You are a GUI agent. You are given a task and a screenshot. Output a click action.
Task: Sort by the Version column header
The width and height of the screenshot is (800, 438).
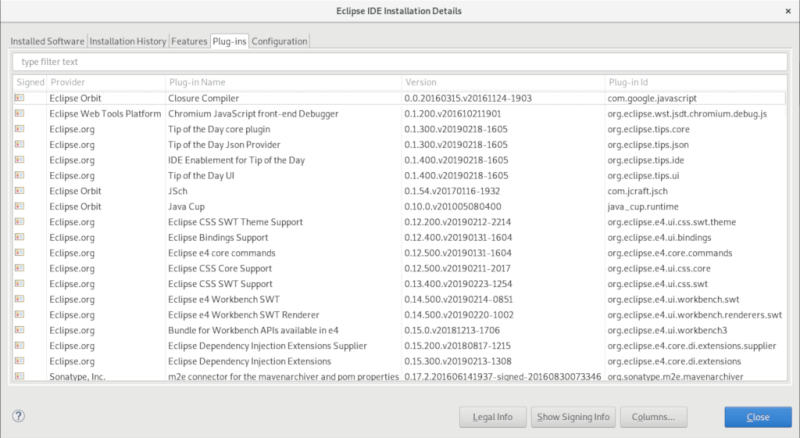(503, 82)
